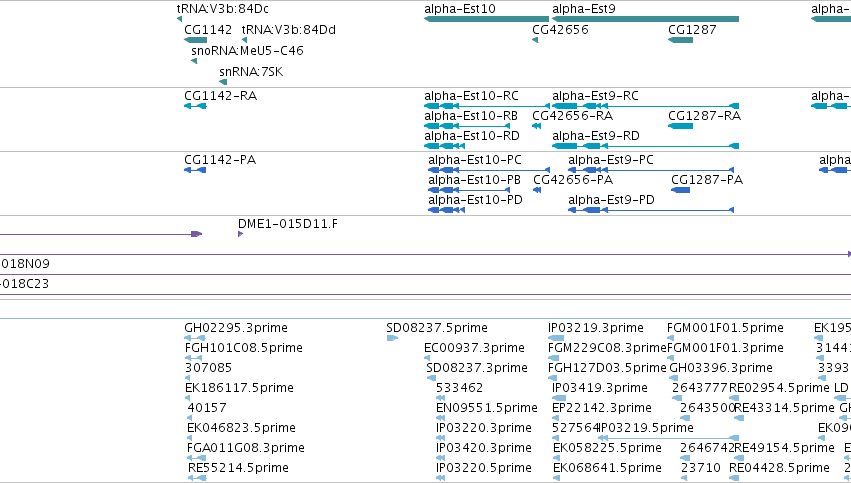Click the RE55214.5prime EST glyph

pos(198,478)
